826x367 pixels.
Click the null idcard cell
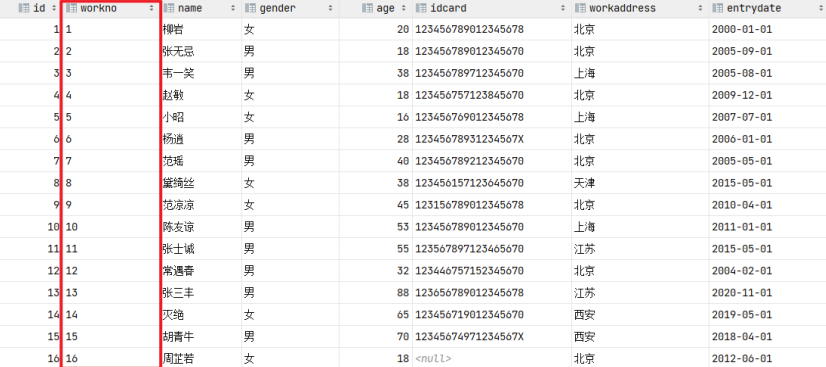pyautogui.click(x=434, y=359)
